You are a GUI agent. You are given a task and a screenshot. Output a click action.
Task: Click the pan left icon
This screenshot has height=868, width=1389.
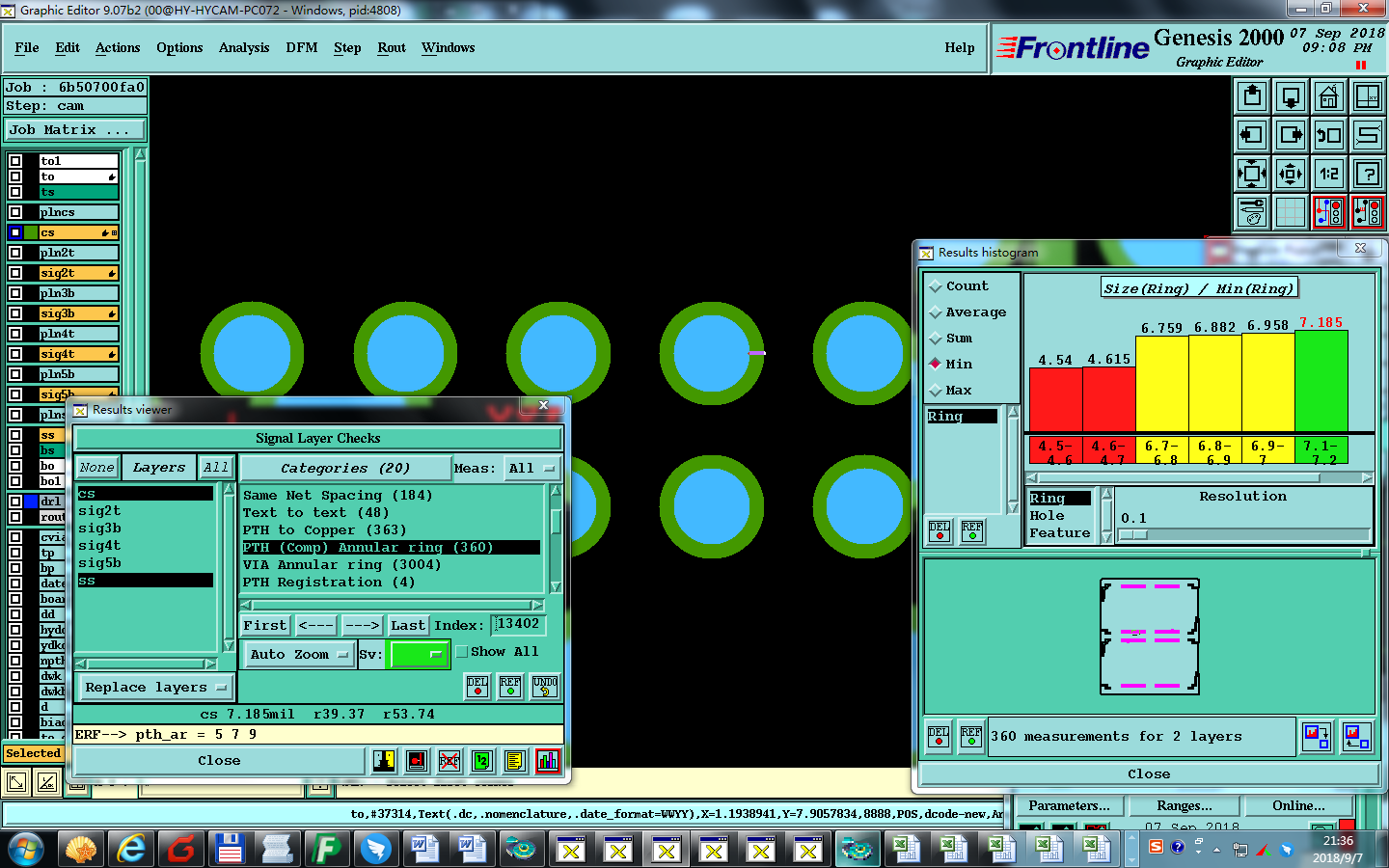pos(1252,136)
